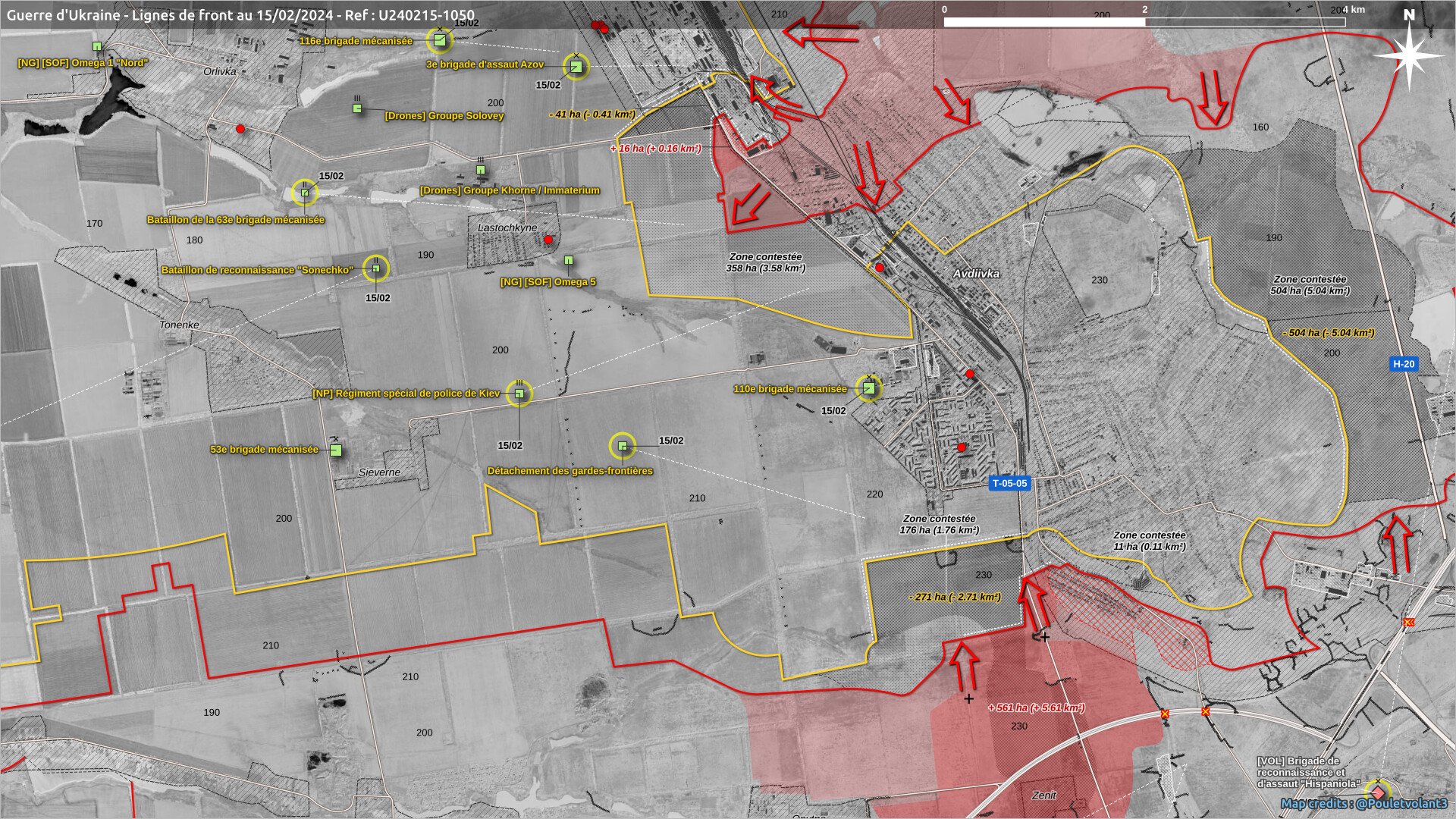Click the "116e brigade mécanisée" text label

(356, 41)
